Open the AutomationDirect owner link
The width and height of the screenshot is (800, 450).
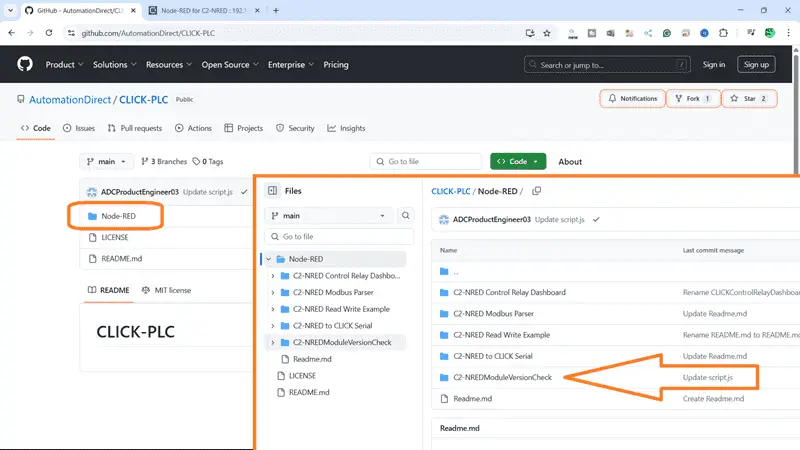[x=70, y=99]
